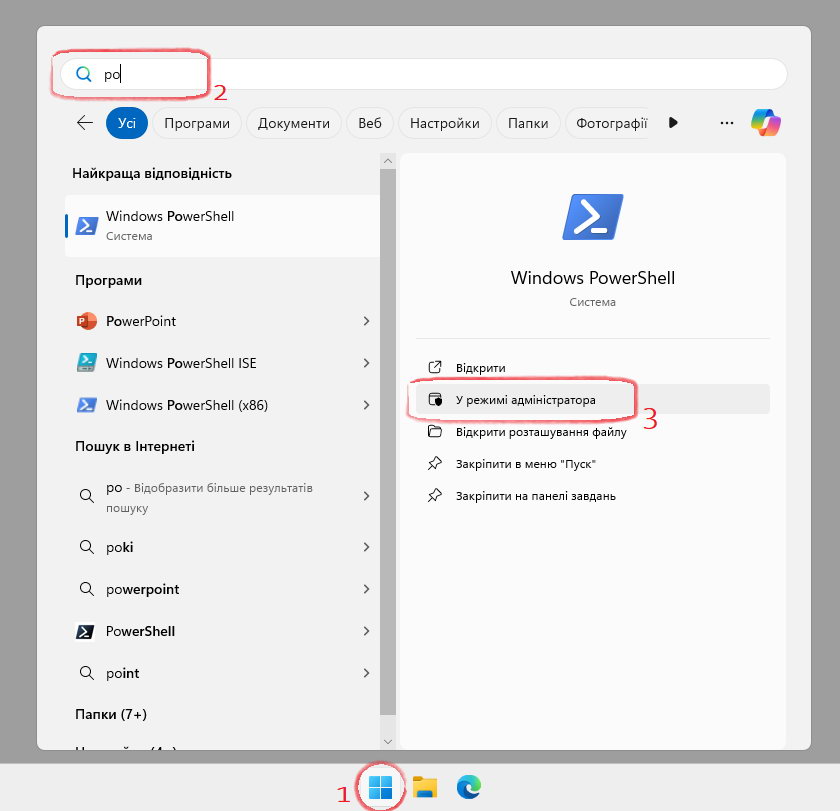The image size is (840, 811).
Task: Open Copilot from the top right corner
Action: click(765, 122)
